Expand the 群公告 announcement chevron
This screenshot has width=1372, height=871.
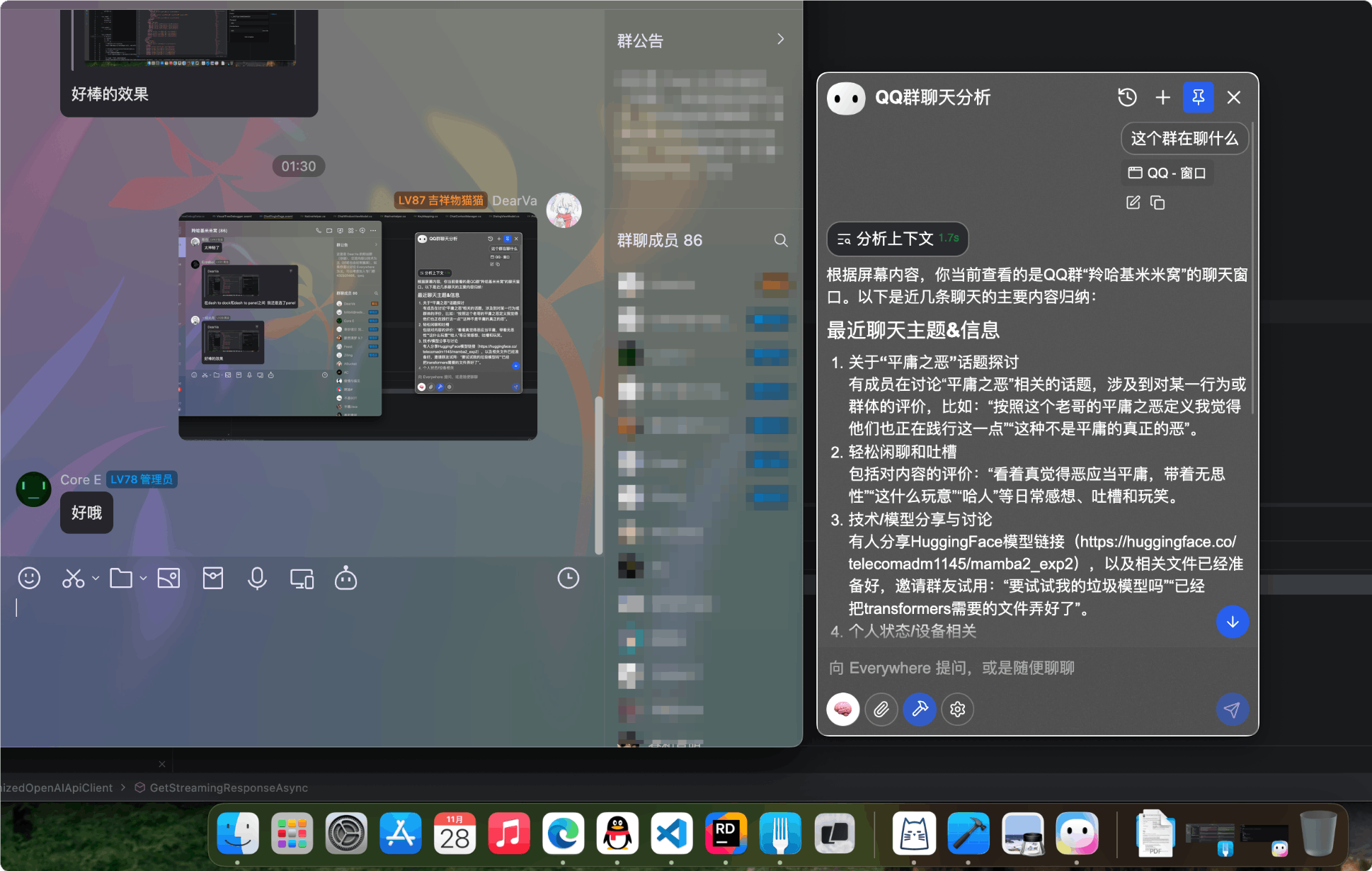point(780,39)
